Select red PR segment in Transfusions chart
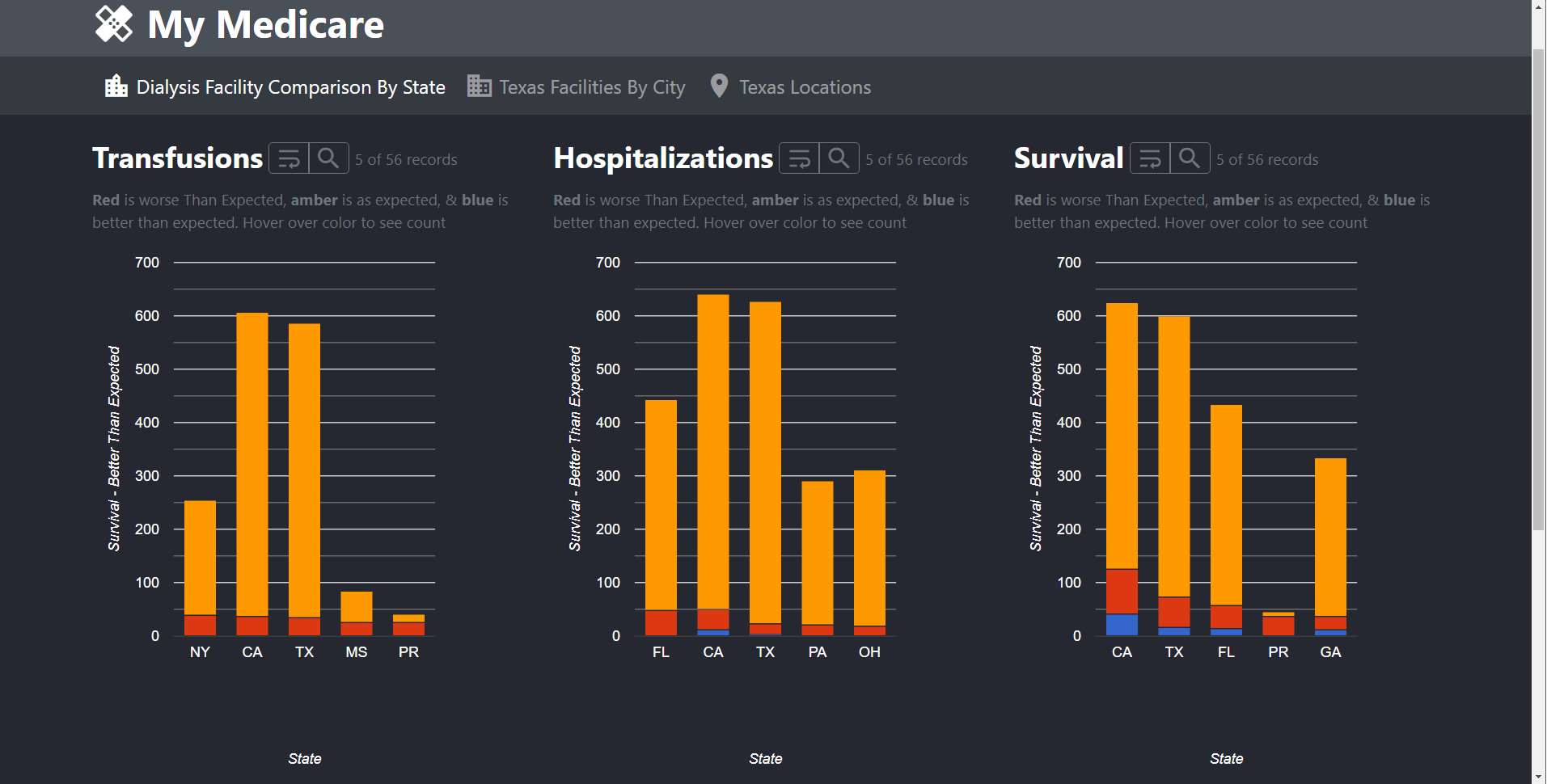 coord(408,629)
